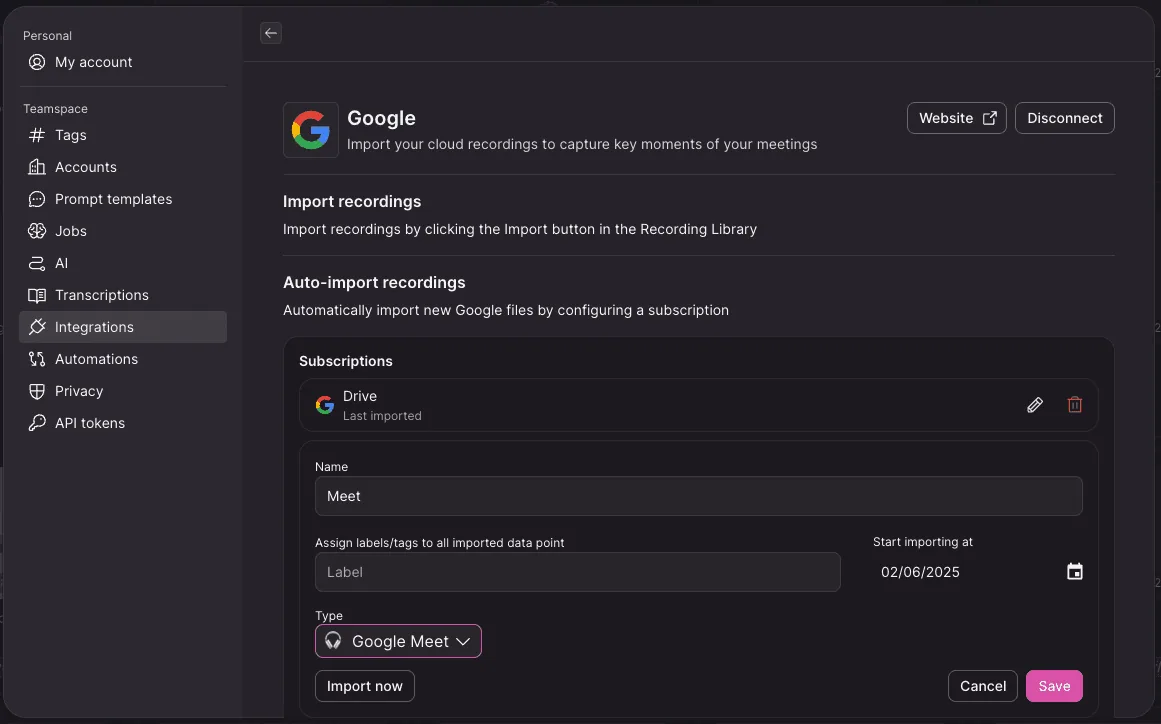The image size is (1161, 724).
Task: Click the Prompt templates chat icon
Action: pos(37,199)
